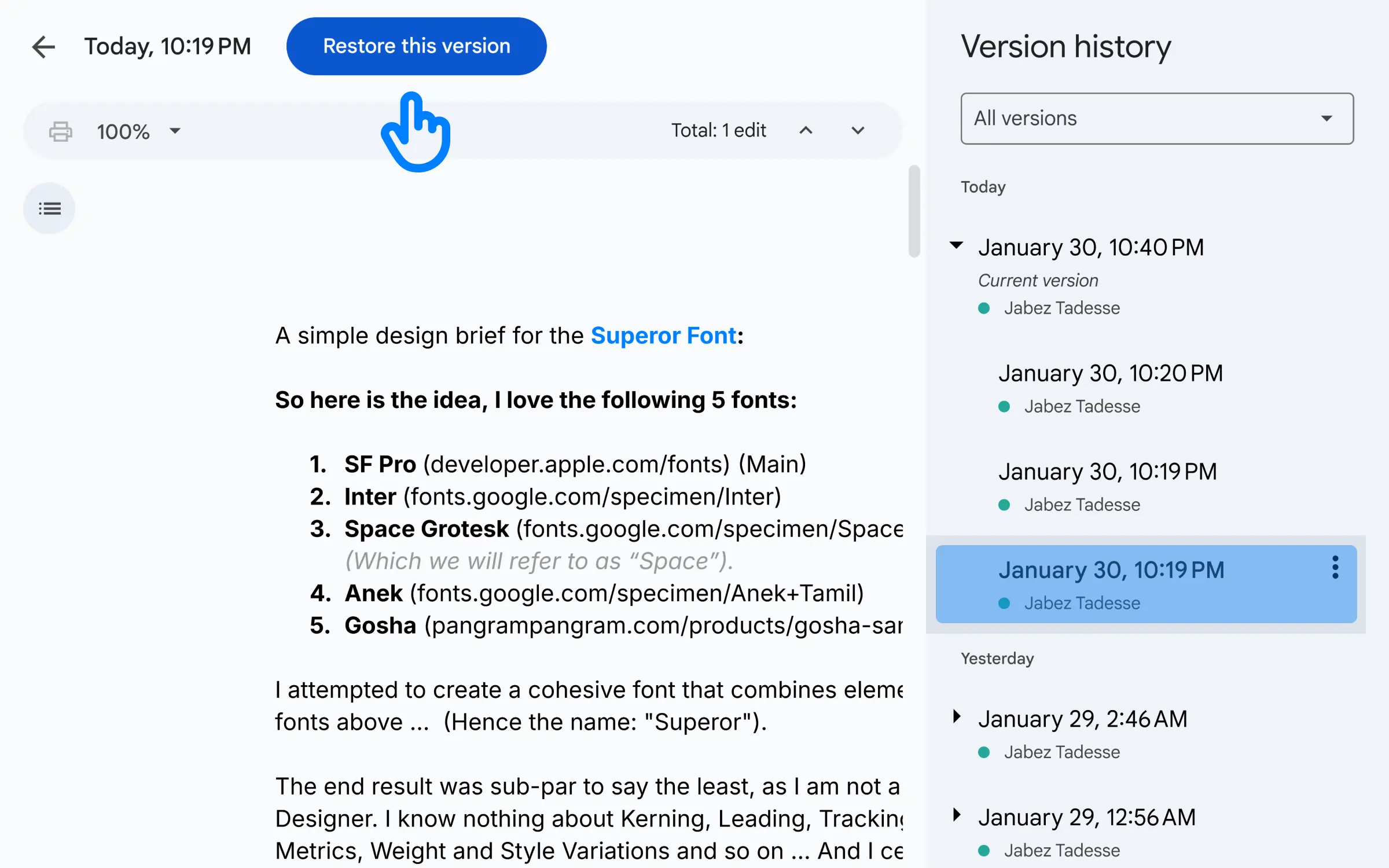Select the current January 30 10:40 PM version
The width and height of the screenshot is (1389, 868).
click(x=1091, y=247)
